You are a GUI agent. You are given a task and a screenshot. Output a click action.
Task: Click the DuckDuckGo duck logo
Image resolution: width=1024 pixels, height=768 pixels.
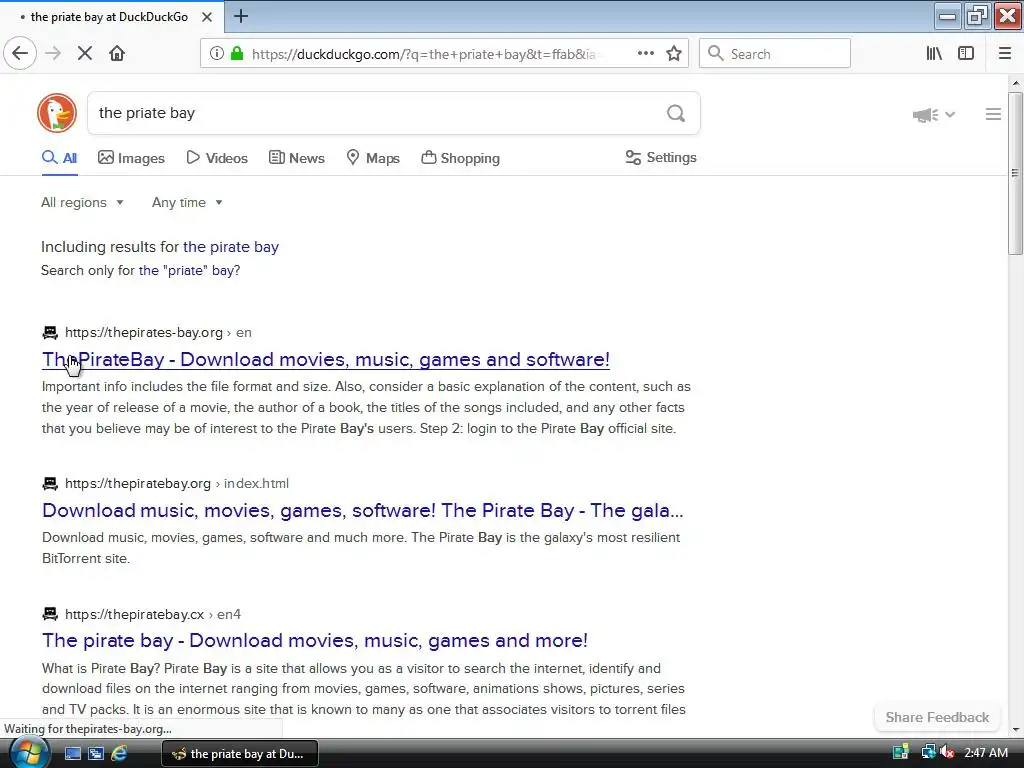pyautogui.click(x=57, y=113)
